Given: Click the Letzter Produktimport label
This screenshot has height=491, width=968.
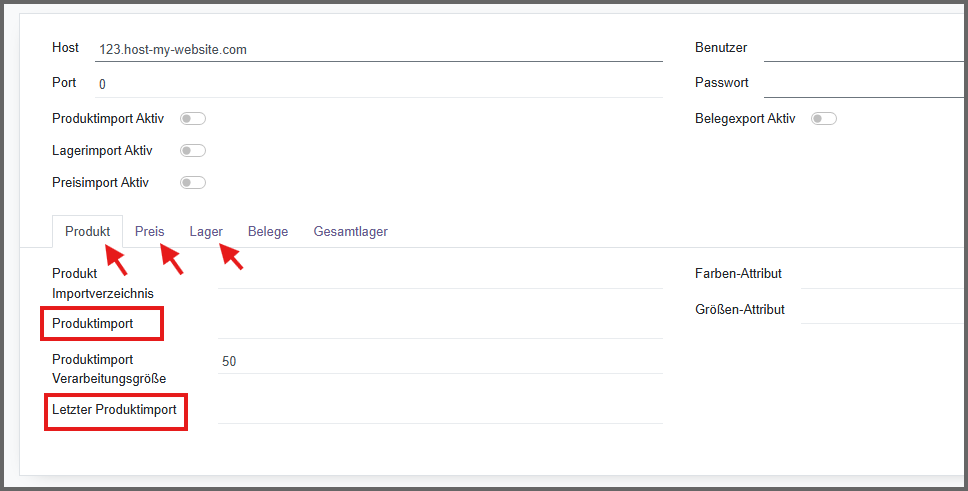Looking at the screenshot, I should 114,410.
